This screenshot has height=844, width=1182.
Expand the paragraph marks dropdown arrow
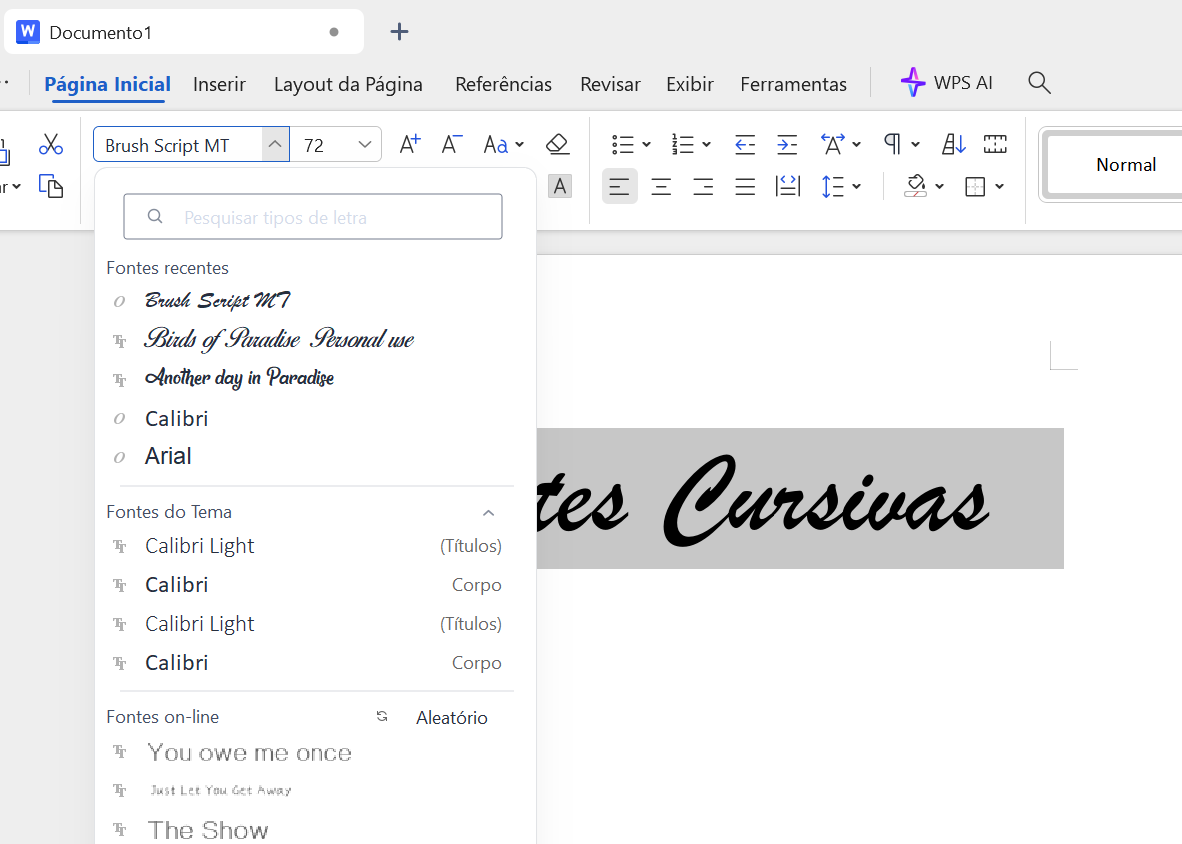click(x=915, y=144)
